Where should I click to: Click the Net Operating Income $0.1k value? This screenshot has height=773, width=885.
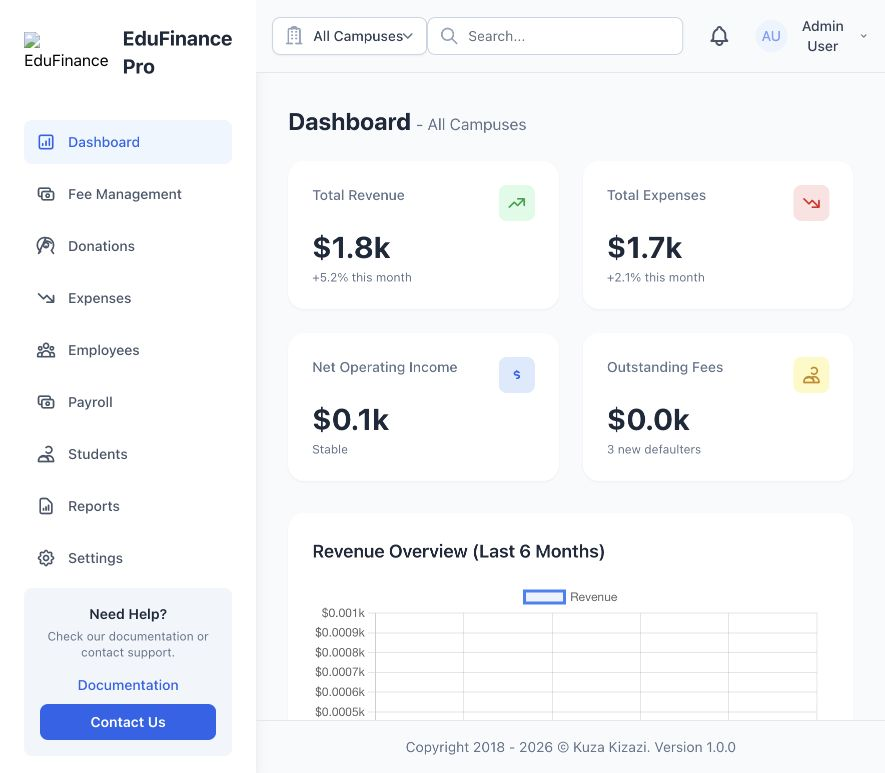351,420
